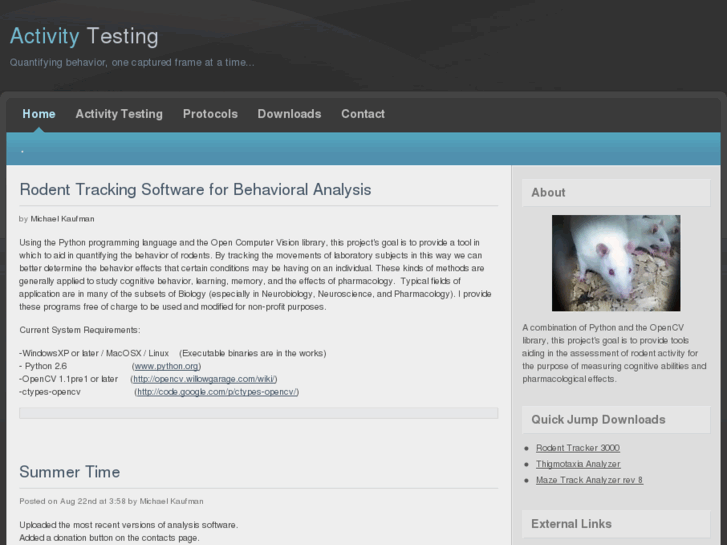Click the Summer Time post title
This screenshot has height=545, width=727.
point(69,472)
